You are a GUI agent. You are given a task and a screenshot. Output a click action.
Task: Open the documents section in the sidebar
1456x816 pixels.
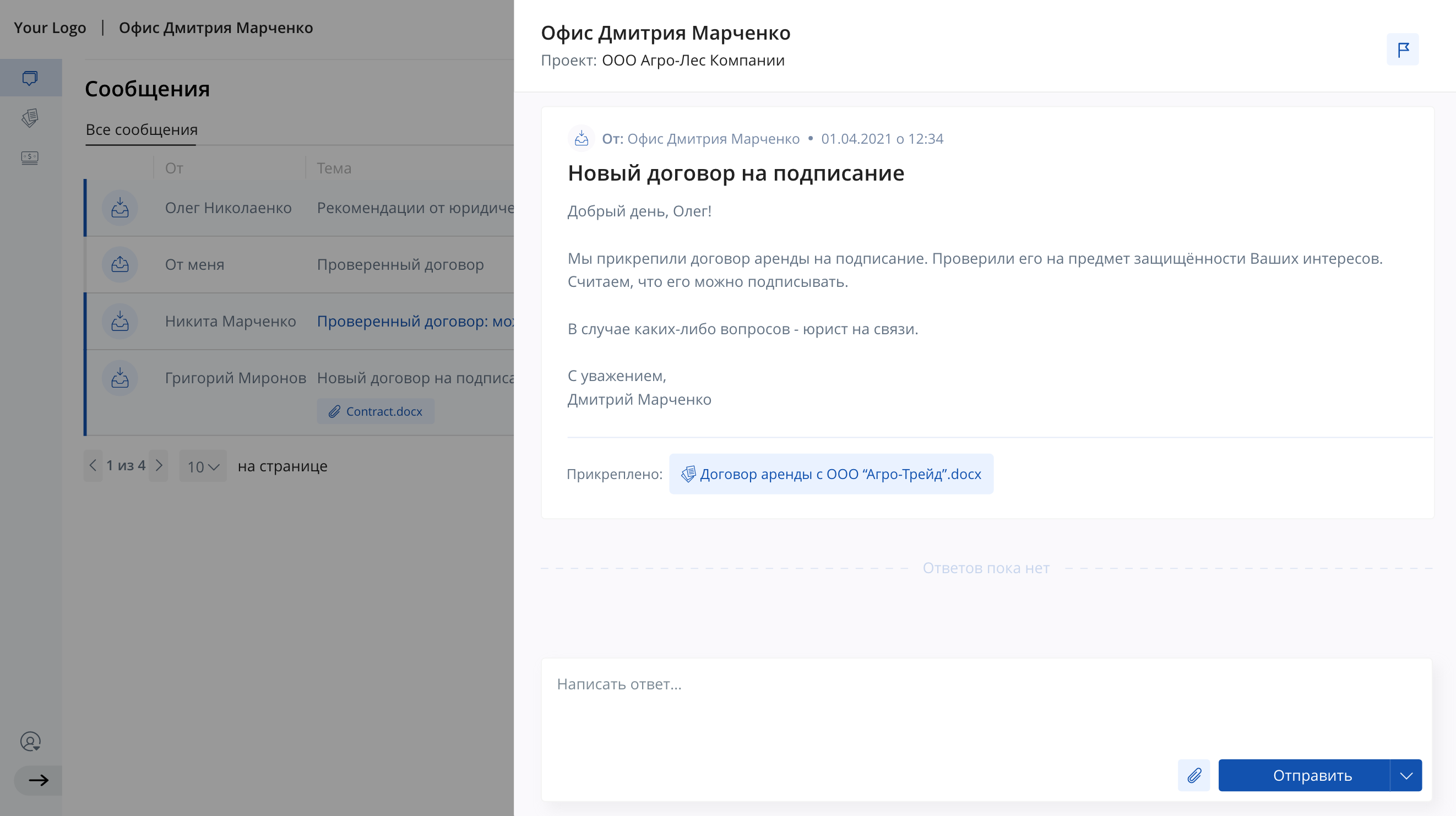tap(30, 118)
